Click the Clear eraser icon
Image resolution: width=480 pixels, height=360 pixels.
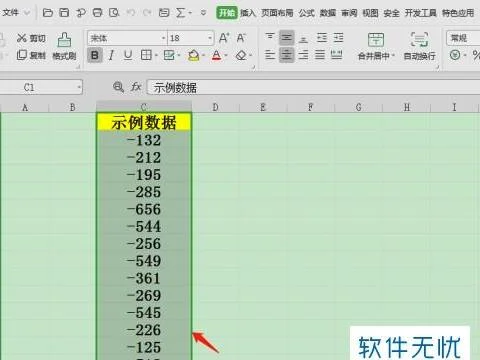click(241, 55)
